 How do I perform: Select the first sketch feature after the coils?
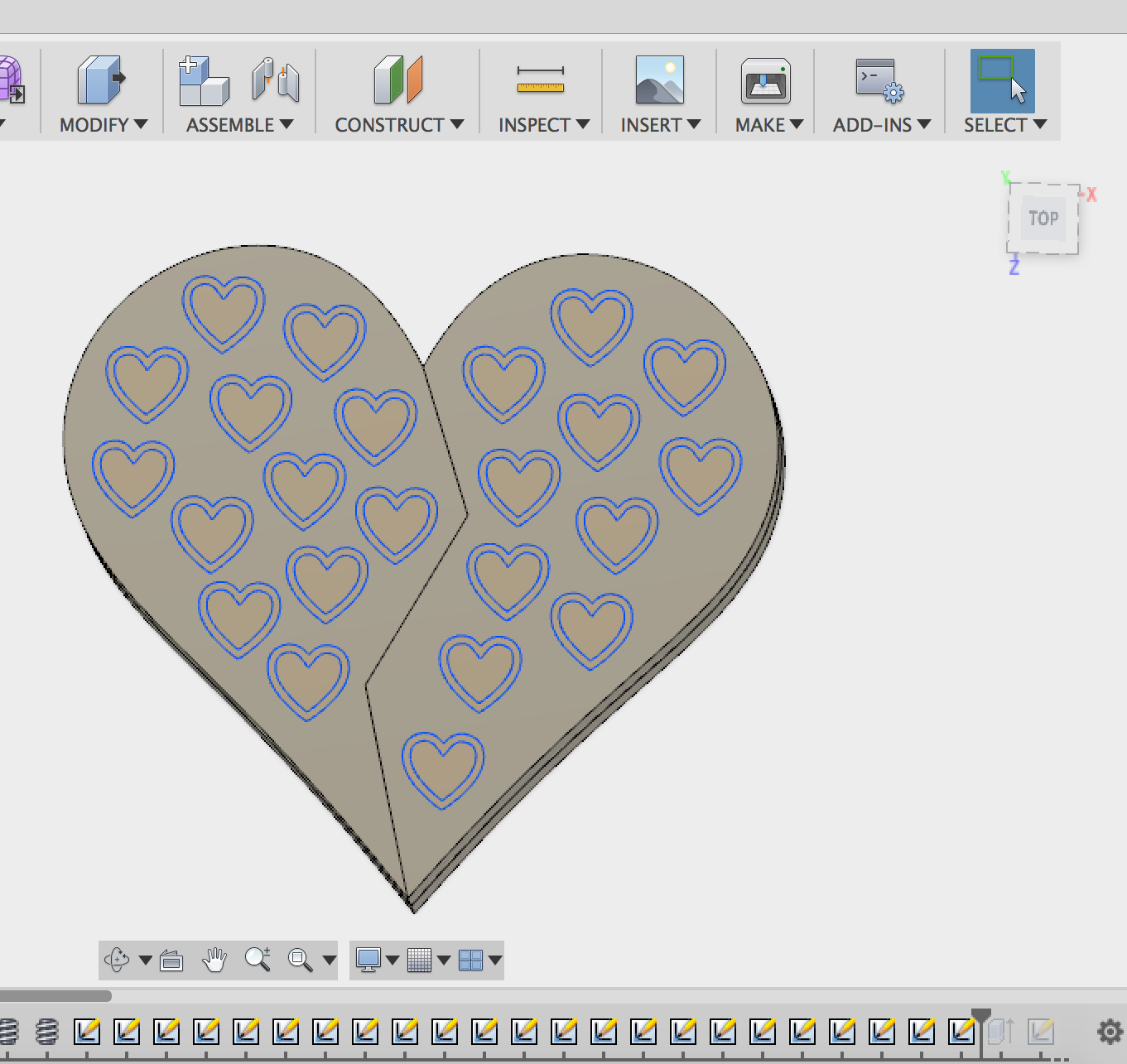point(87,1032)
